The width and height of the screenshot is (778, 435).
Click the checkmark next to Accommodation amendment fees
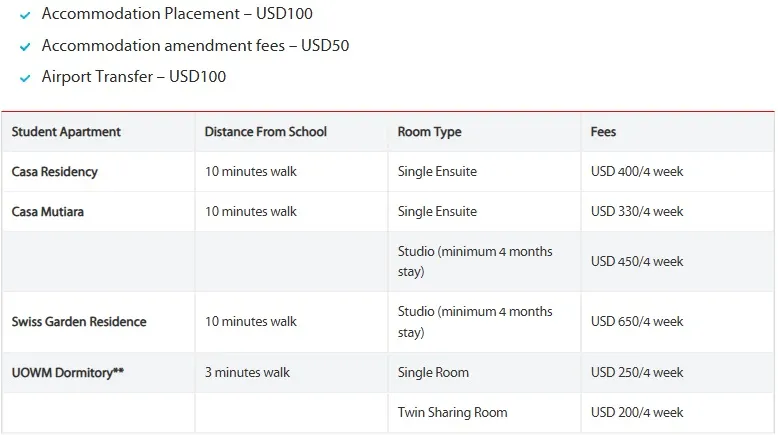click(25, 47)
